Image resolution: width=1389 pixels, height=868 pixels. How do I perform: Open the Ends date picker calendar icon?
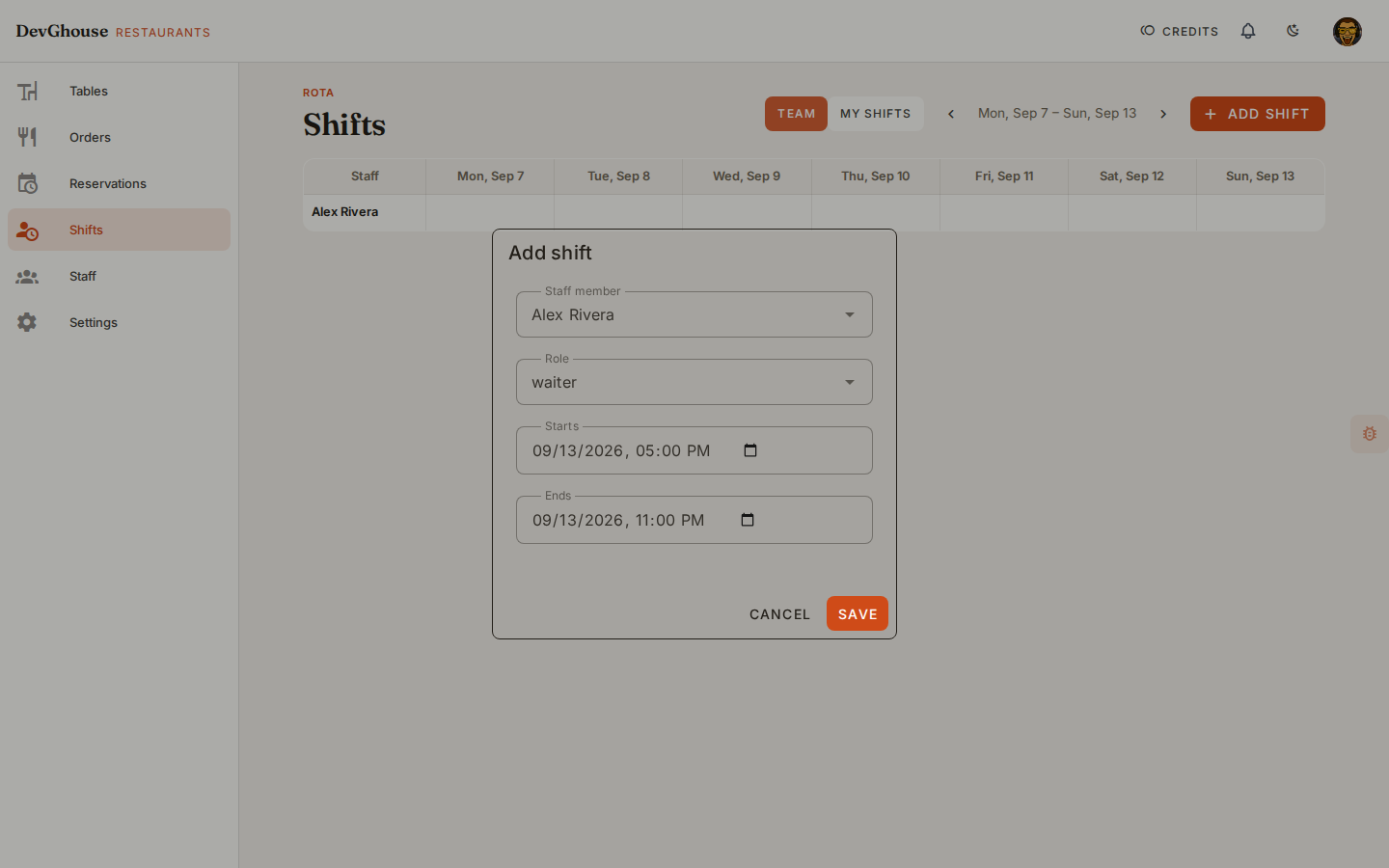[x=748, y=520]
